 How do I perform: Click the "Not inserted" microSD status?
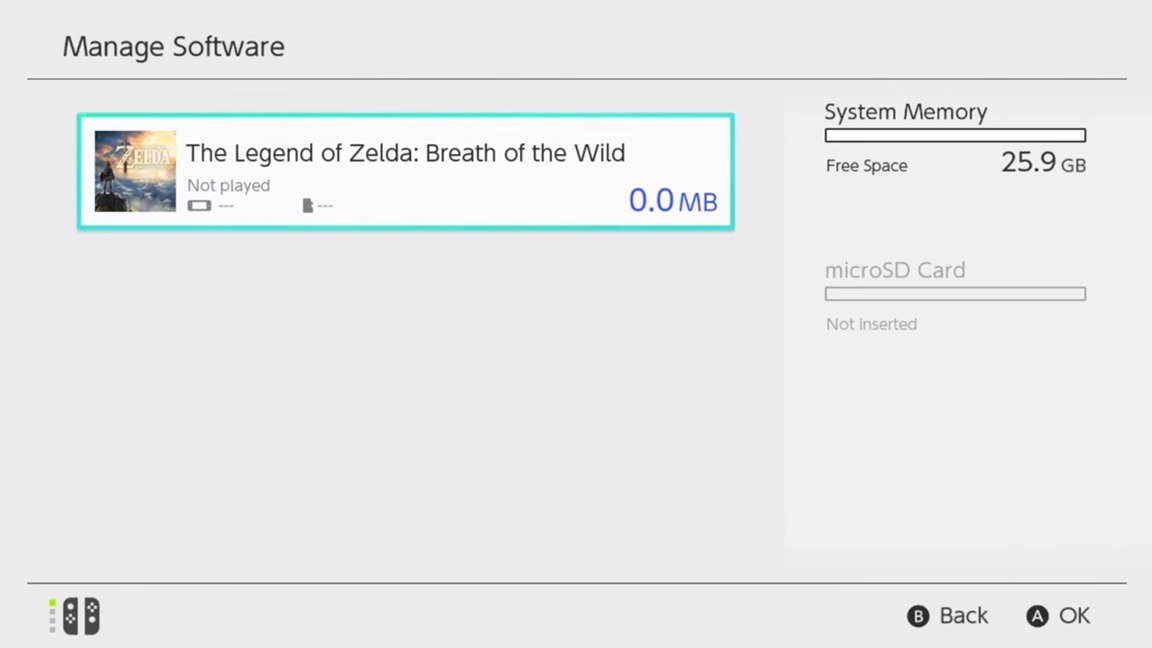(871, 324)
